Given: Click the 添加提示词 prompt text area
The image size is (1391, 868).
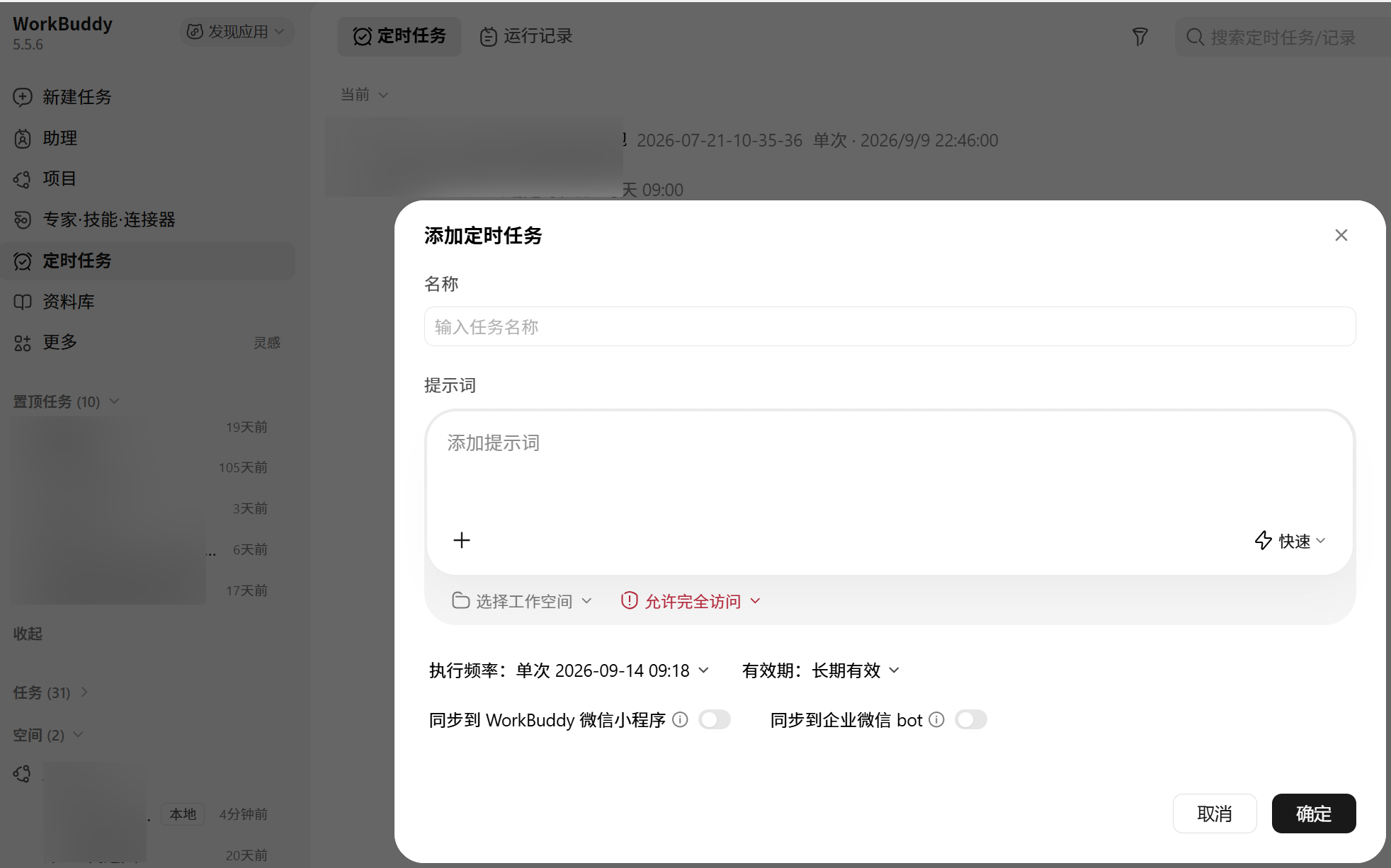Looking at the screenshot, I should click(890, 467).
